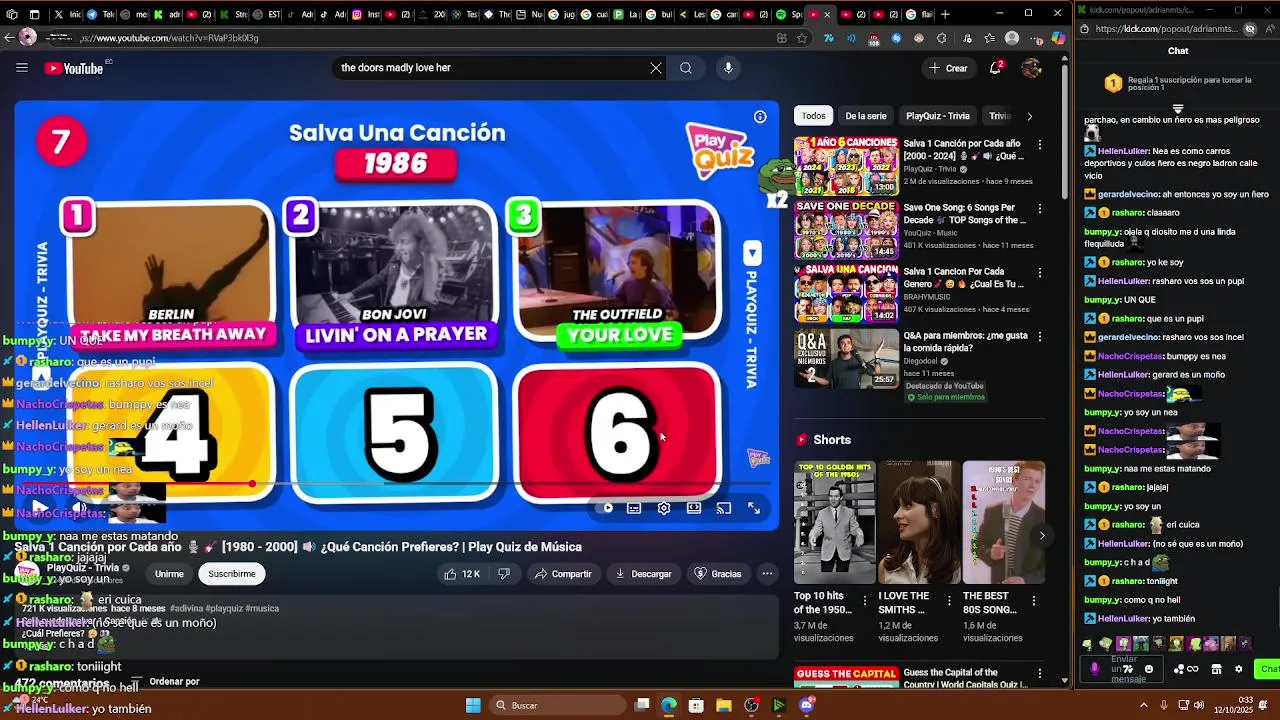Dislike the video
Viewport: 1280px width, 720px height.
point(504,574)
